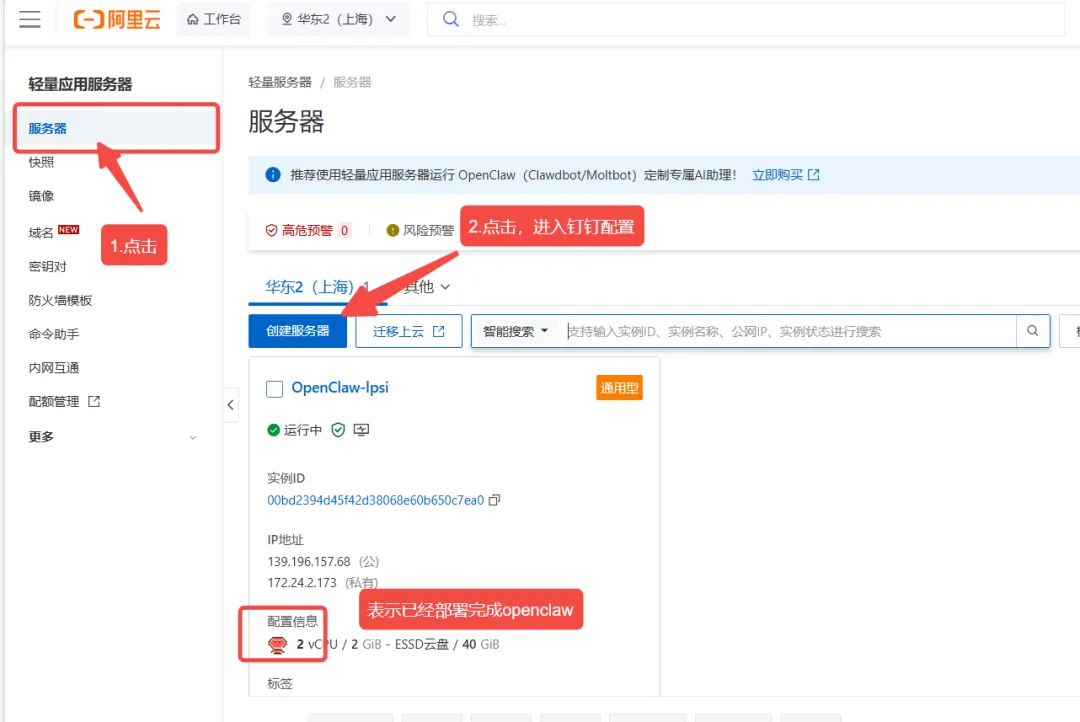Open 配额管理 external link
Screen dimensions: 1080x722
[64, 401]
